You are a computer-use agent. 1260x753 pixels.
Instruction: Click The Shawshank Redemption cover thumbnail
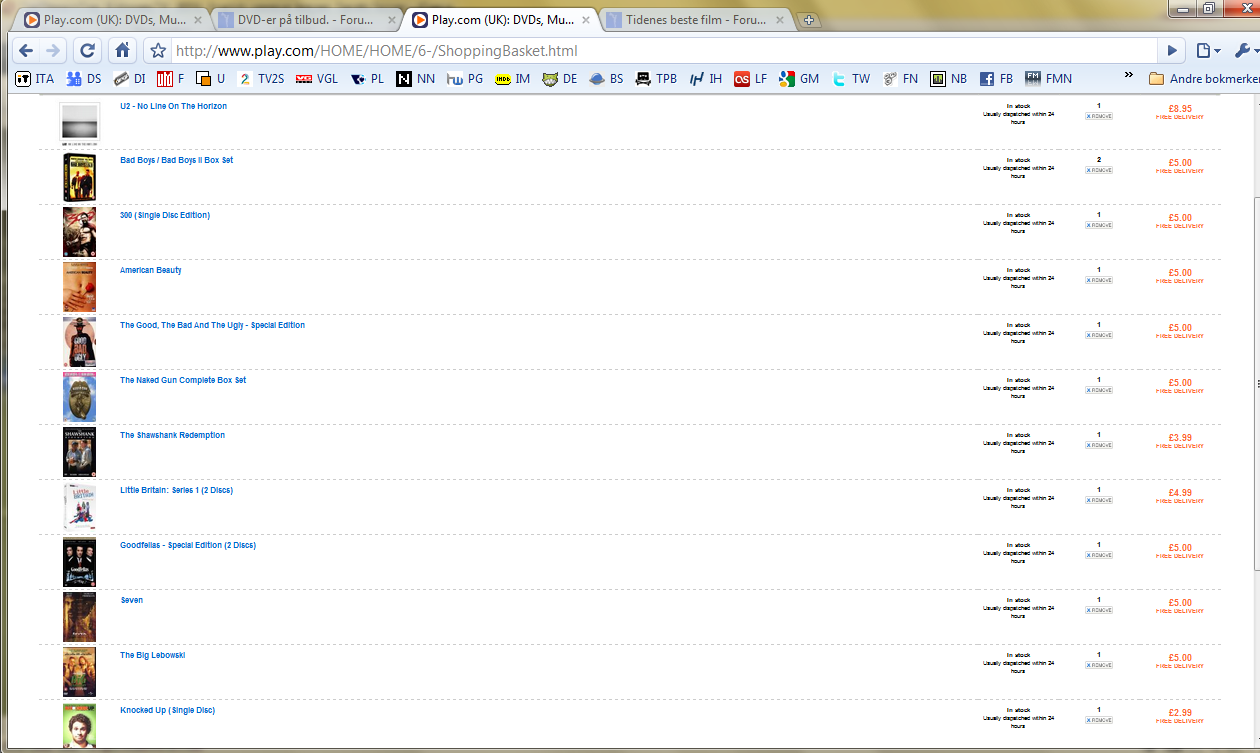point(79,452)
